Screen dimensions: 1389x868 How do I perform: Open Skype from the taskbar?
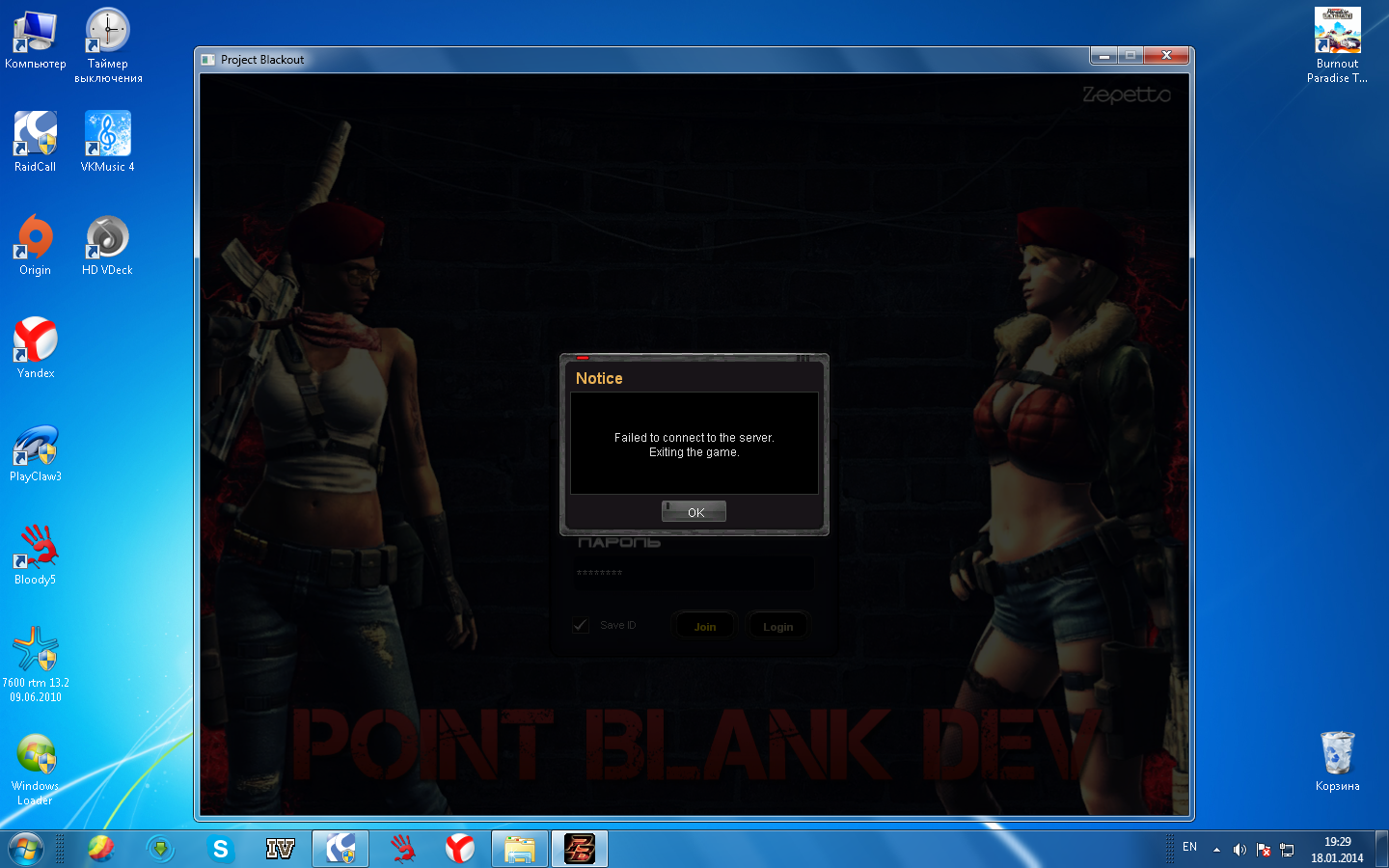tap(221, 849)
